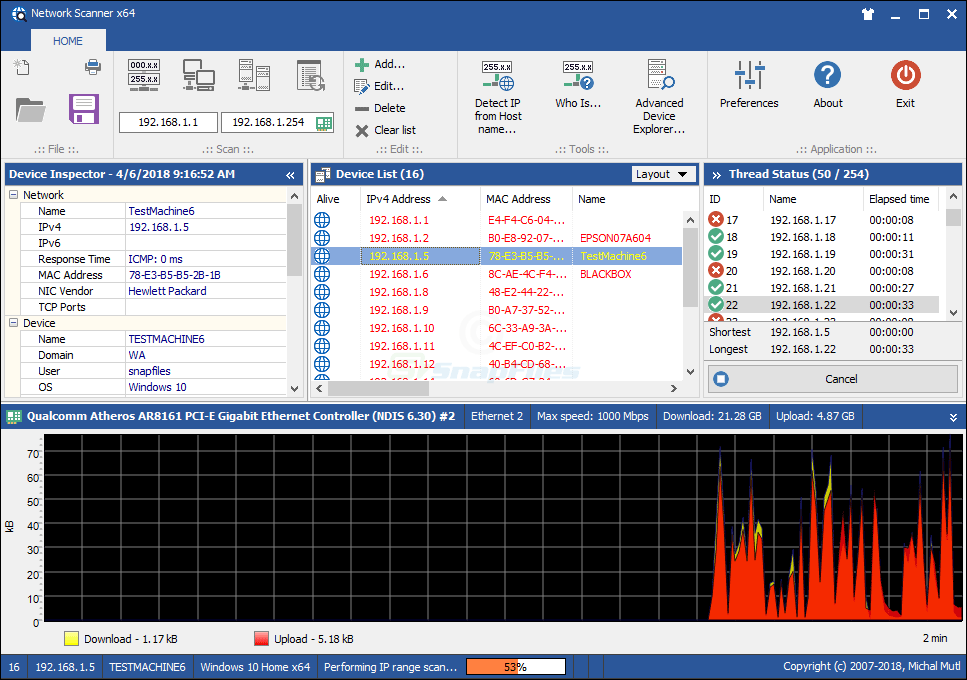Click the 53% scan progress bar
Viewport: 967px width, 680px height.
click(516, 667)
